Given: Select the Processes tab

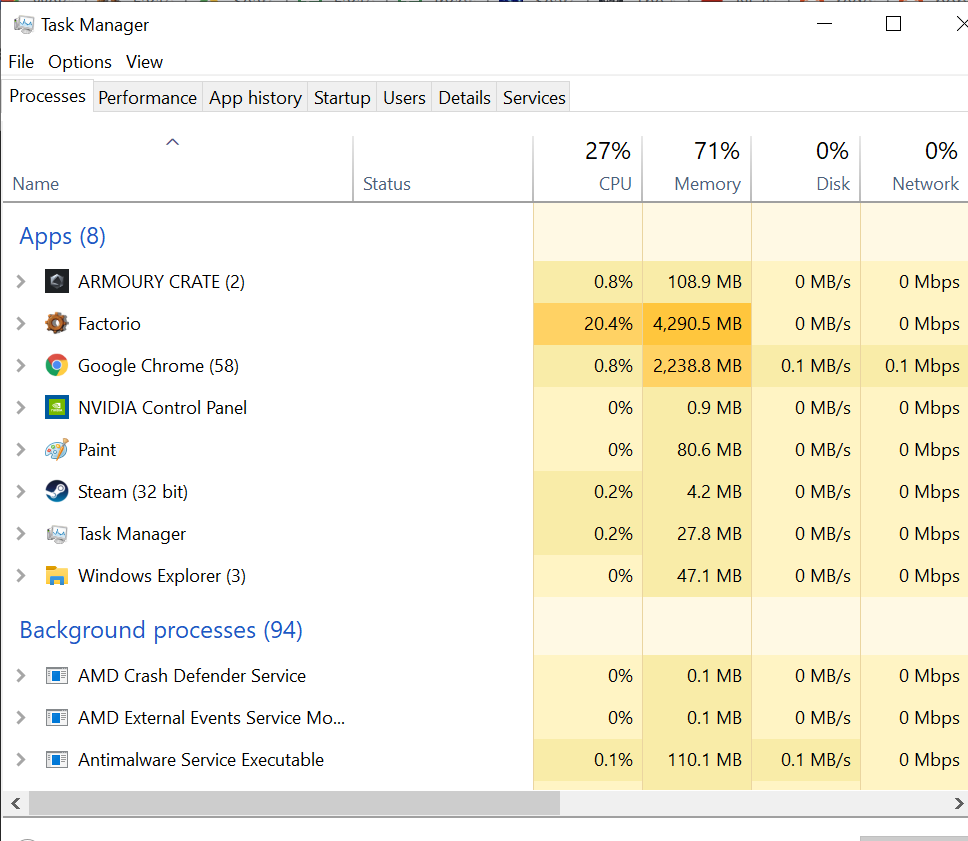Looking at the screenshot, I should pos(48,96).
